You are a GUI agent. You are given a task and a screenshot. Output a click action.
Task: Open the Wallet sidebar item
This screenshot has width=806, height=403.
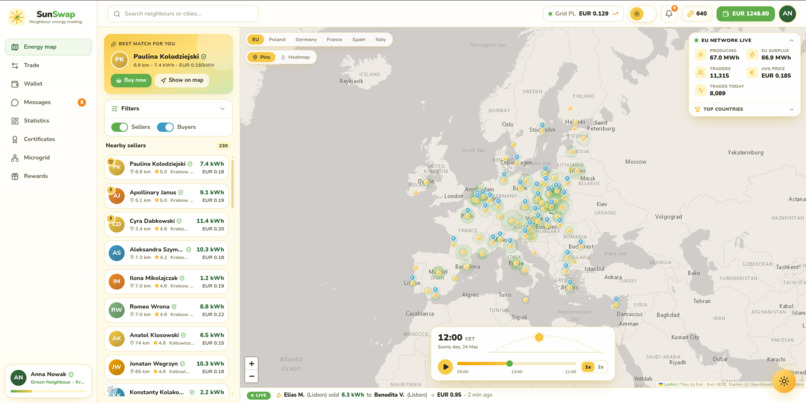[48, 84]
